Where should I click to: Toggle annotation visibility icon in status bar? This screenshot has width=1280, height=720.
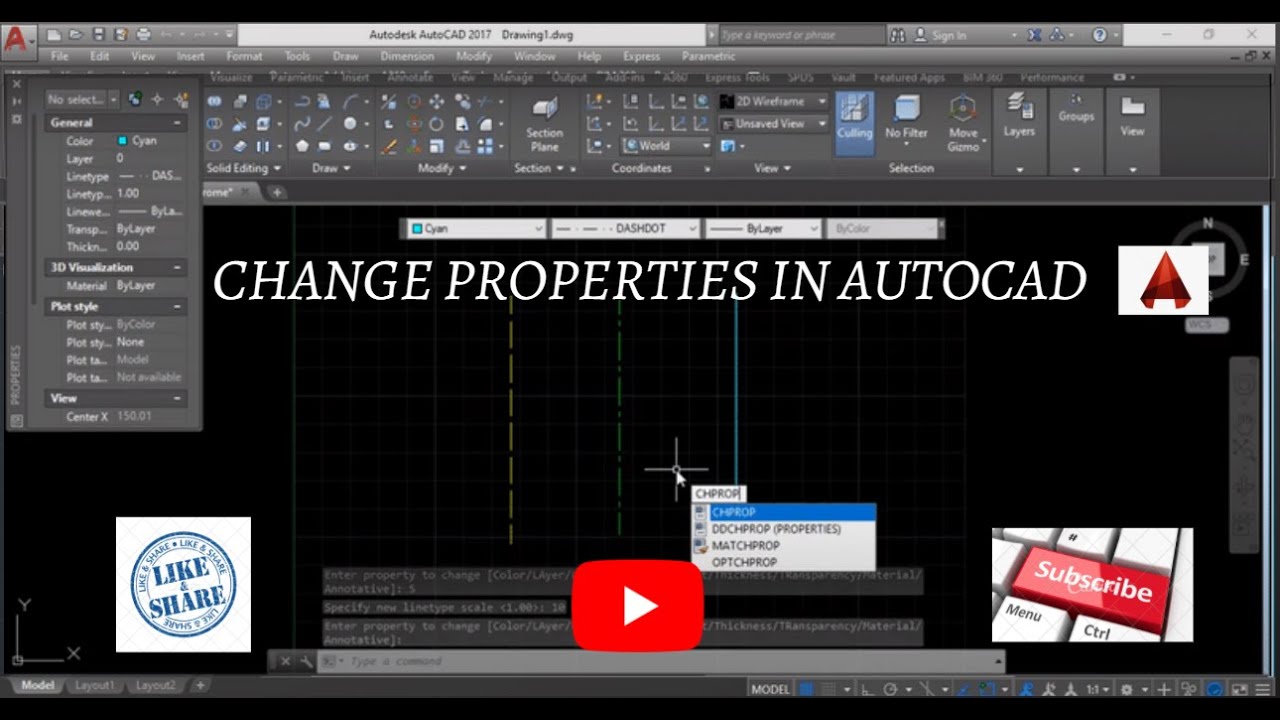[x=1027, y=689]
